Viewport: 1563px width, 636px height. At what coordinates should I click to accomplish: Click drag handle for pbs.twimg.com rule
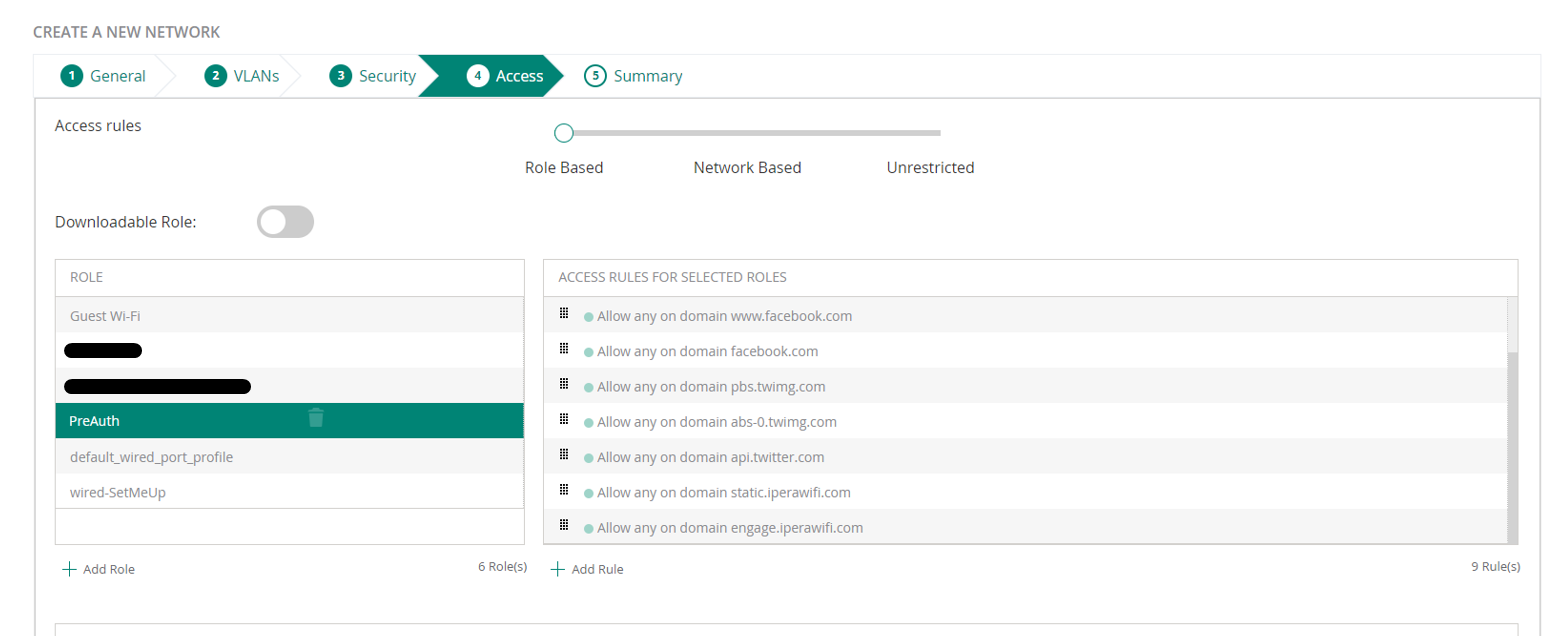tap(564, 383)
